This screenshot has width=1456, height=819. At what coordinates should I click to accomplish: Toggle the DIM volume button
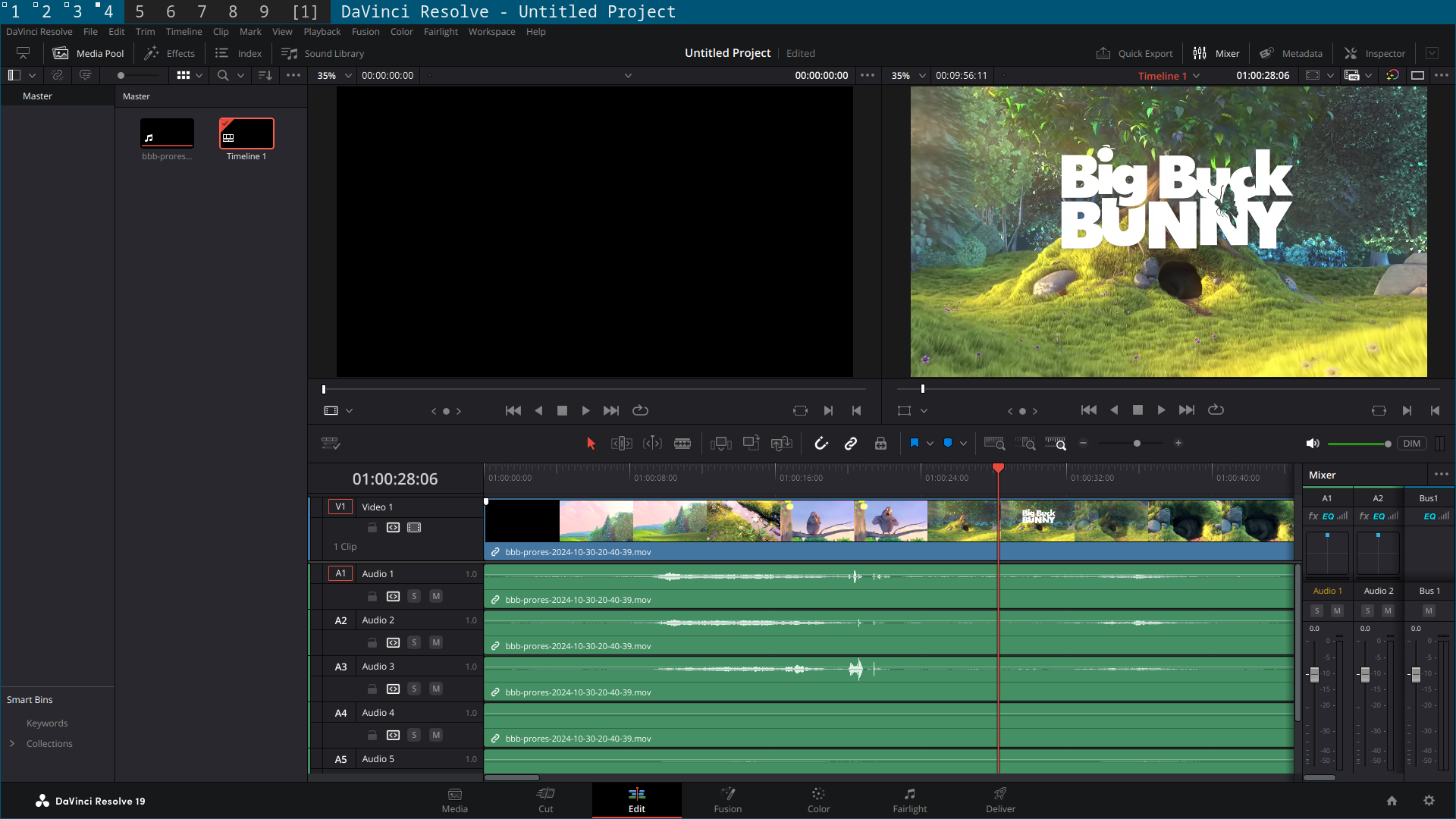click(1411, 444)
